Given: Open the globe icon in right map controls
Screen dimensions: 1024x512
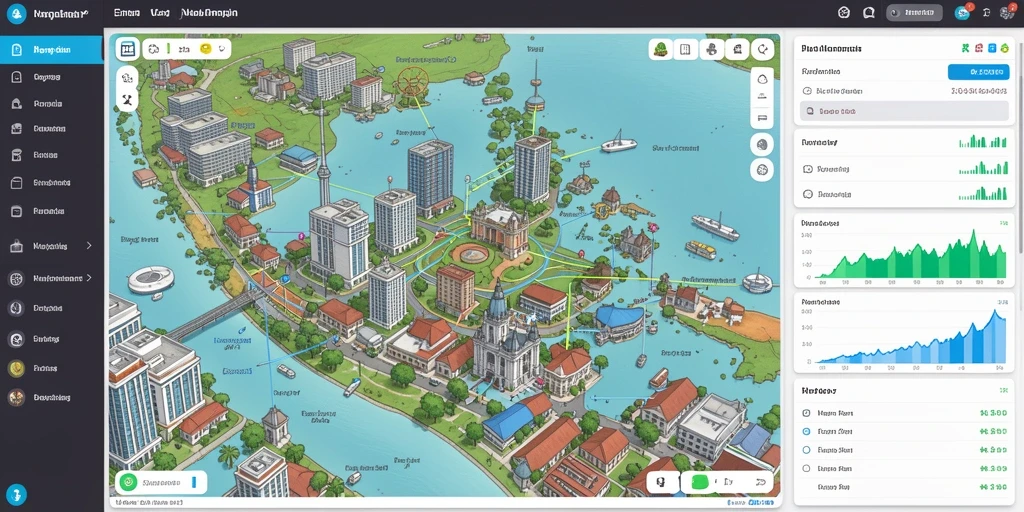Looking at the screenshot, I should click(x=762, y=144).
